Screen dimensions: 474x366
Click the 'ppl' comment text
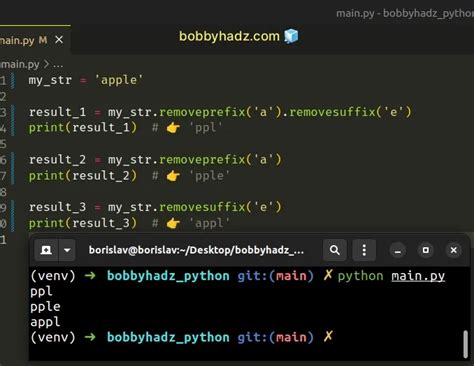point(206,128)
